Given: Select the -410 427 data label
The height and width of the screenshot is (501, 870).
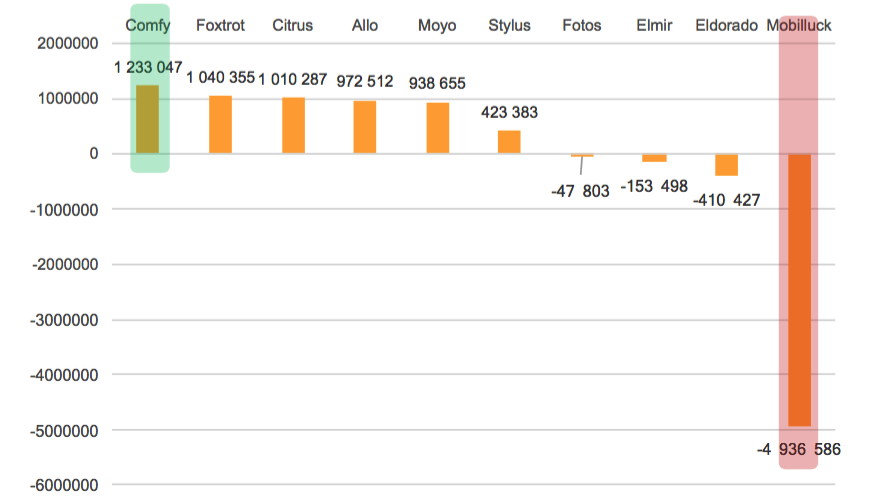Looking at the screenshot, I should coord(726,200).
